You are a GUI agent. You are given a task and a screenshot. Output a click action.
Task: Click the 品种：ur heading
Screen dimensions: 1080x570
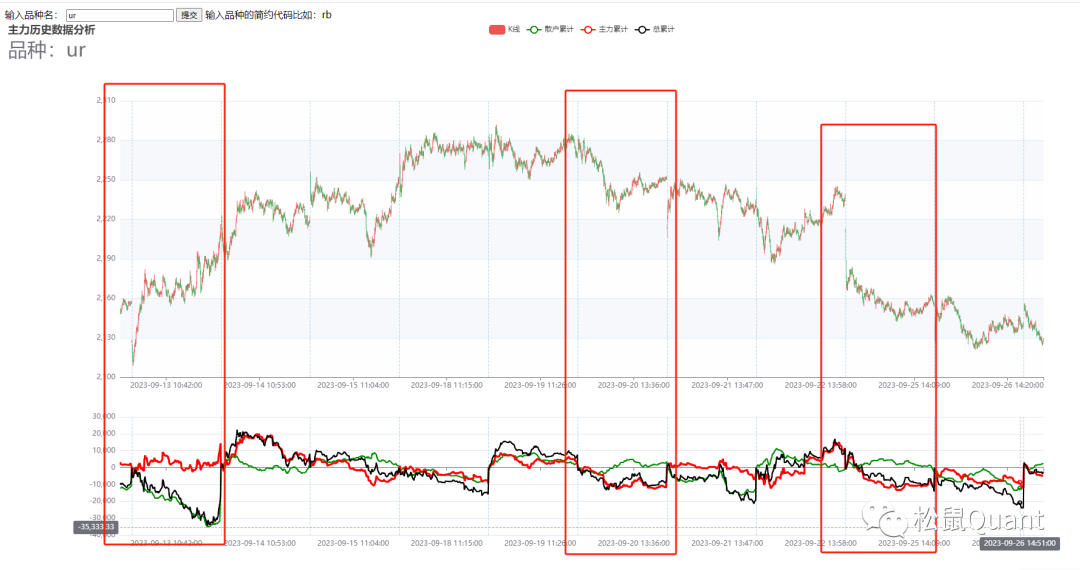click(47, 51)
